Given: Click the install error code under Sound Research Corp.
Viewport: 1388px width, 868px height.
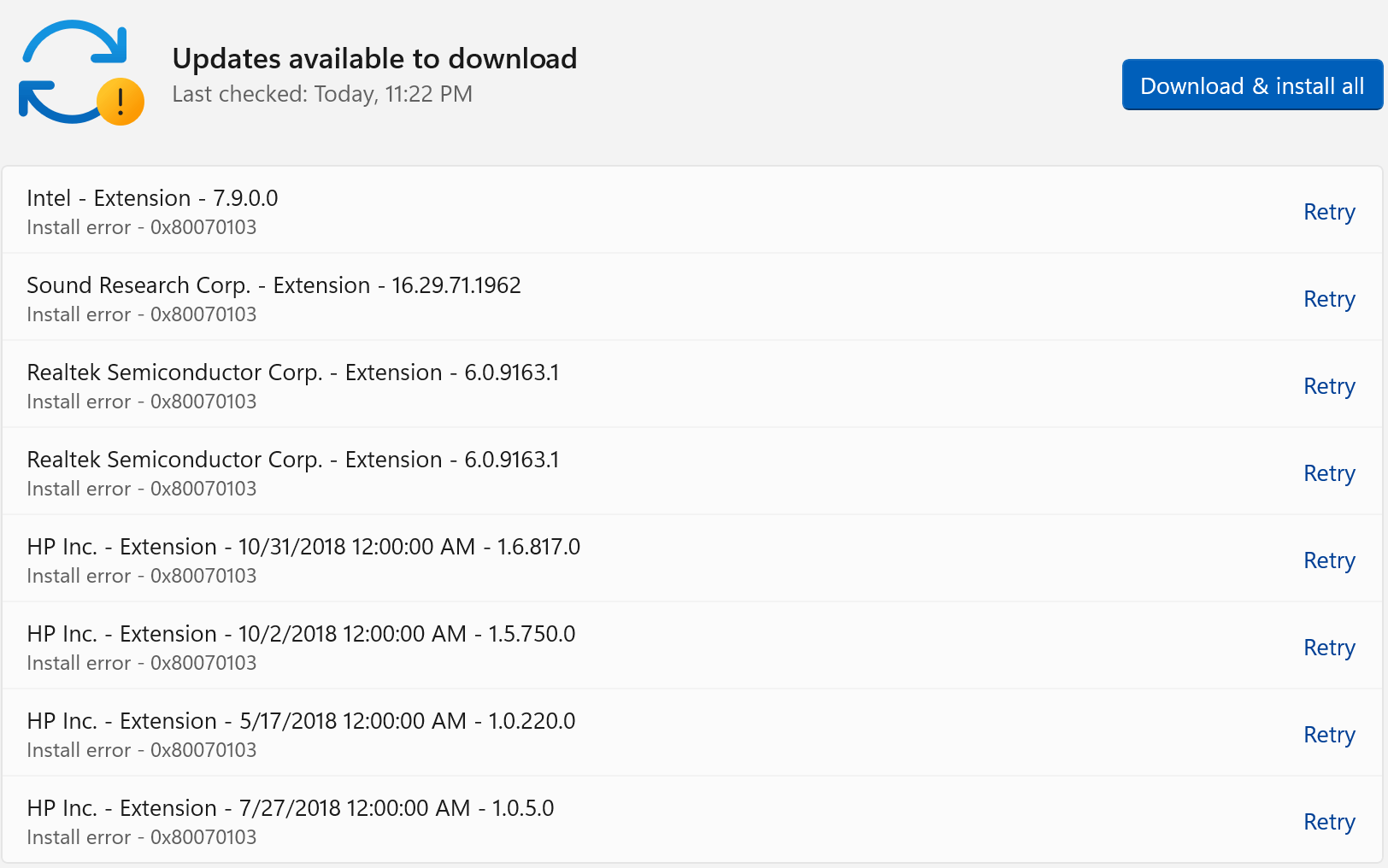Looking at the screenshot, I should coord(141,314).
